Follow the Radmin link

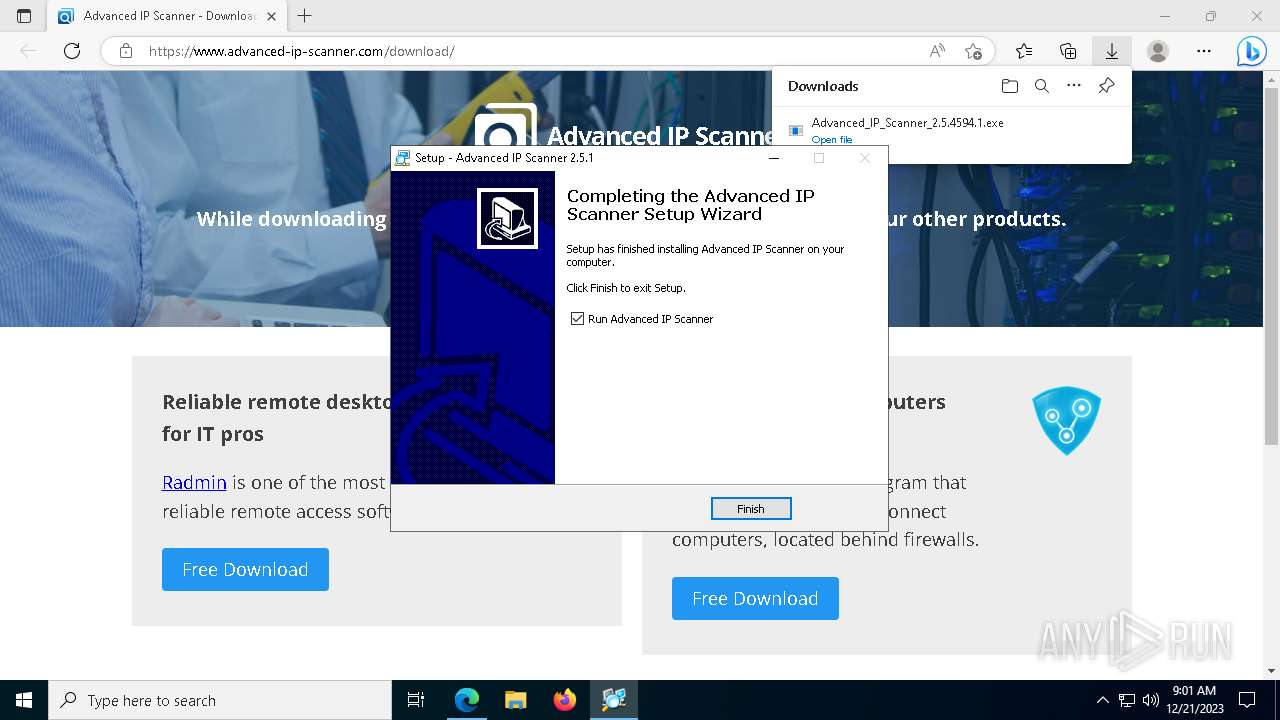(x=194, y=482)
